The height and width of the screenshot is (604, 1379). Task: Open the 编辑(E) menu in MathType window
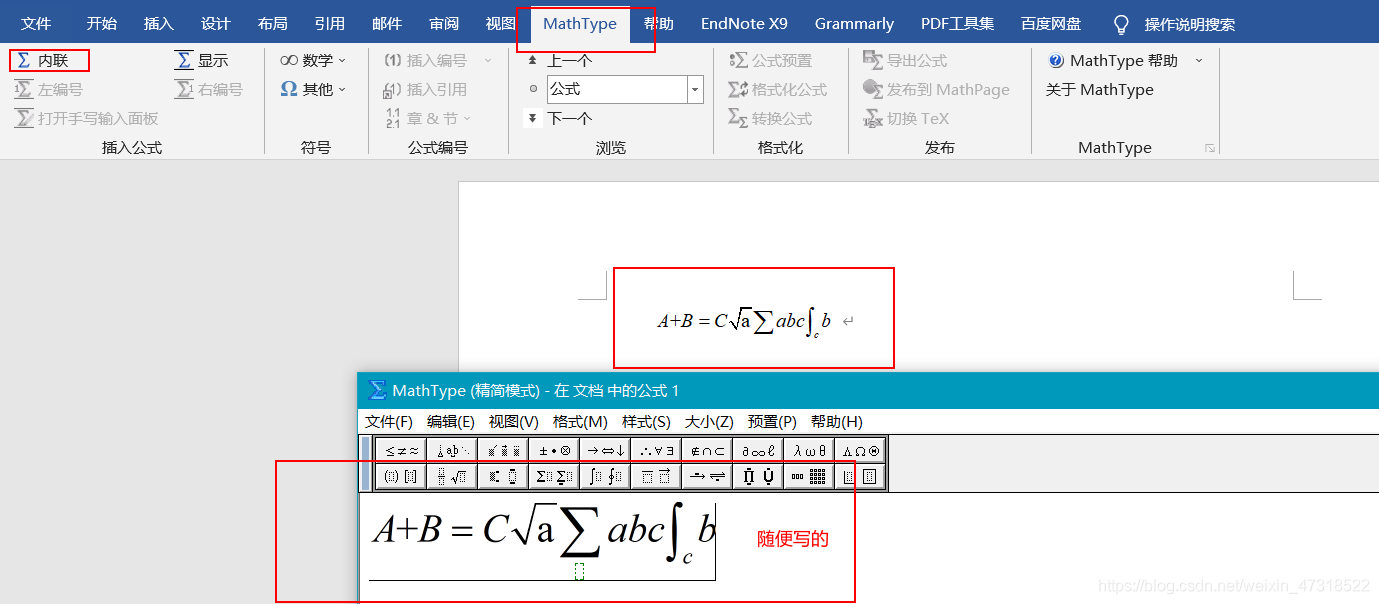click(451, 422)
